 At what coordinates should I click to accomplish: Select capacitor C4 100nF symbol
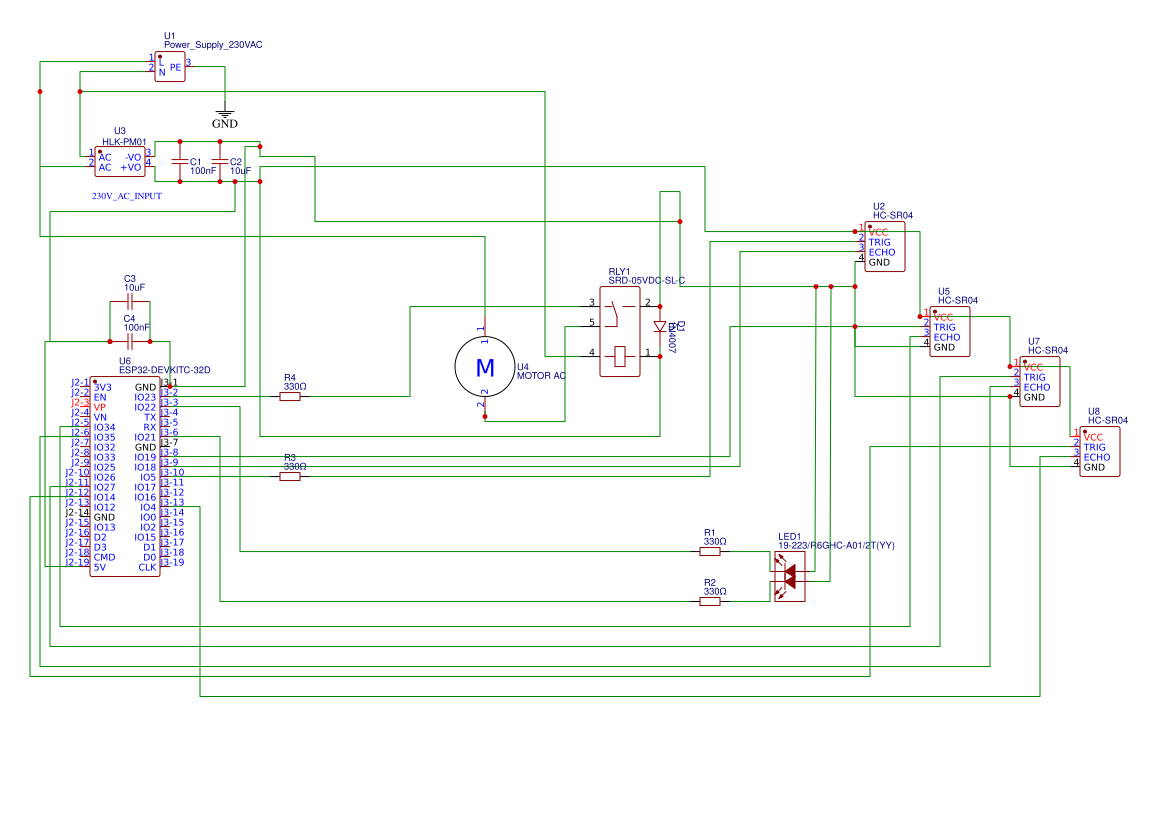[130, 342]
